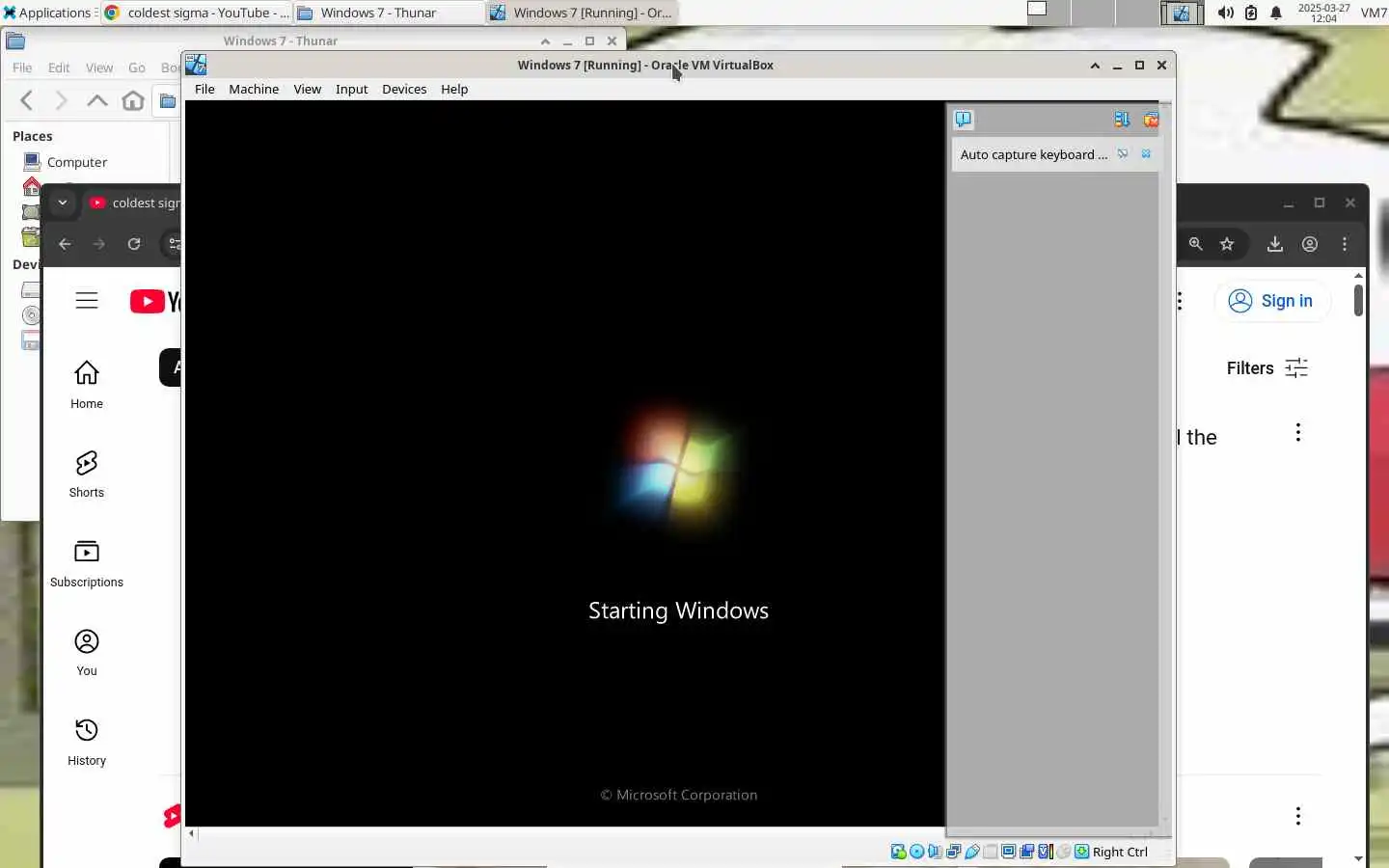The image size is (1389, 868).
Task: Click the hard disk activity status icon
Action: (898, 852)
